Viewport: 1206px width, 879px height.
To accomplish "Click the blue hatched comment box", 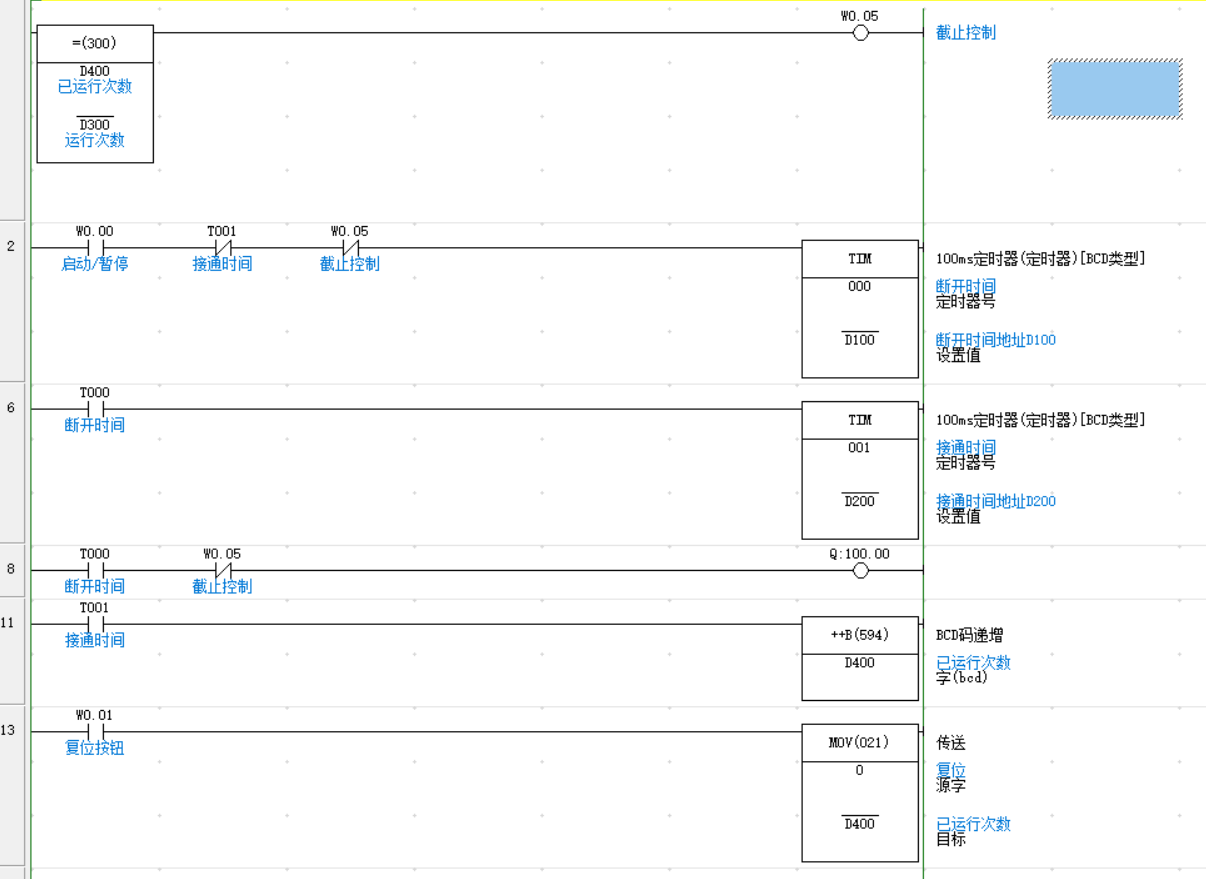I will (1115, 89).
